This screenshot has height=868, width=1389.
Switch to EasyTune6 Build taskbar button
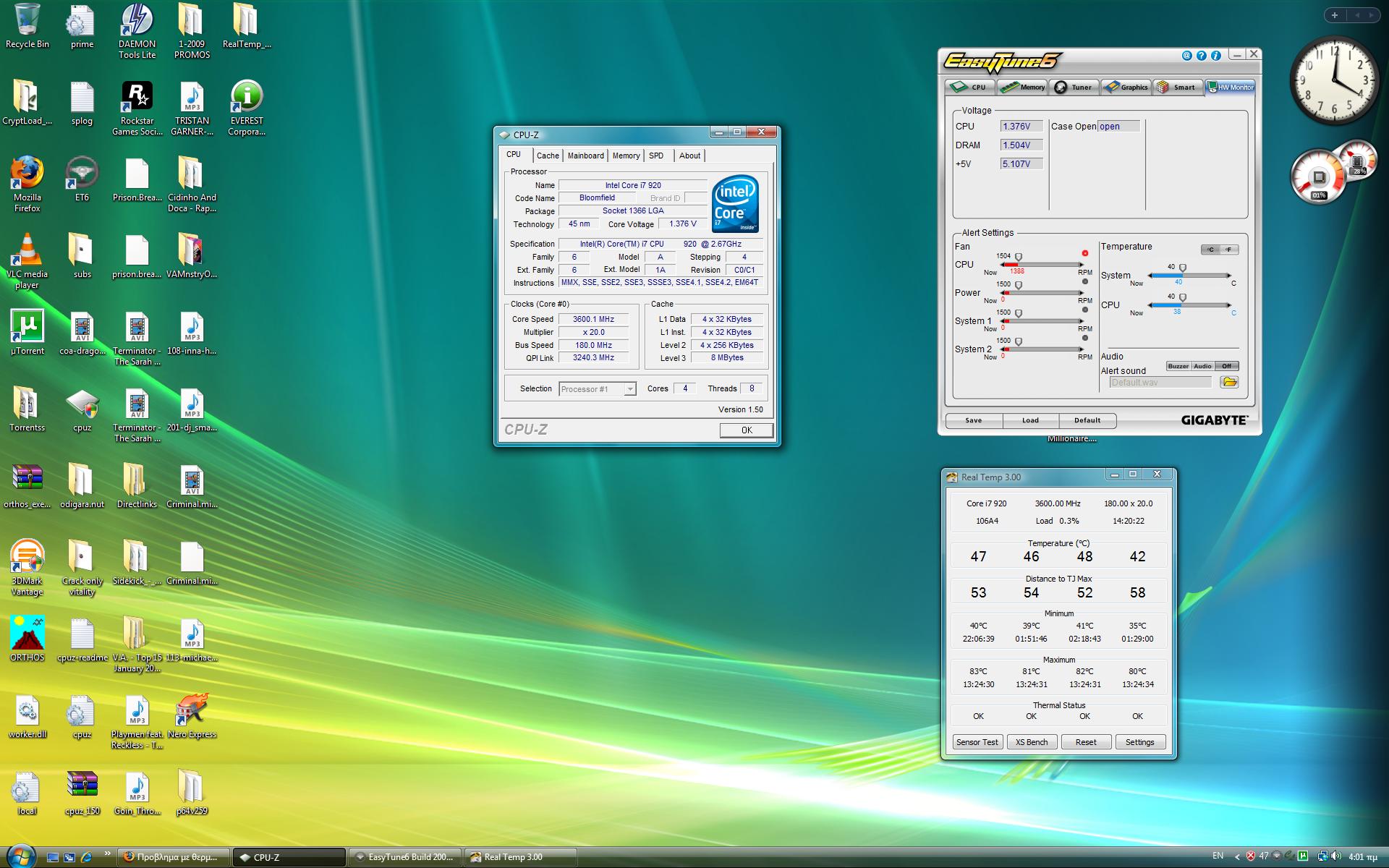404,857
